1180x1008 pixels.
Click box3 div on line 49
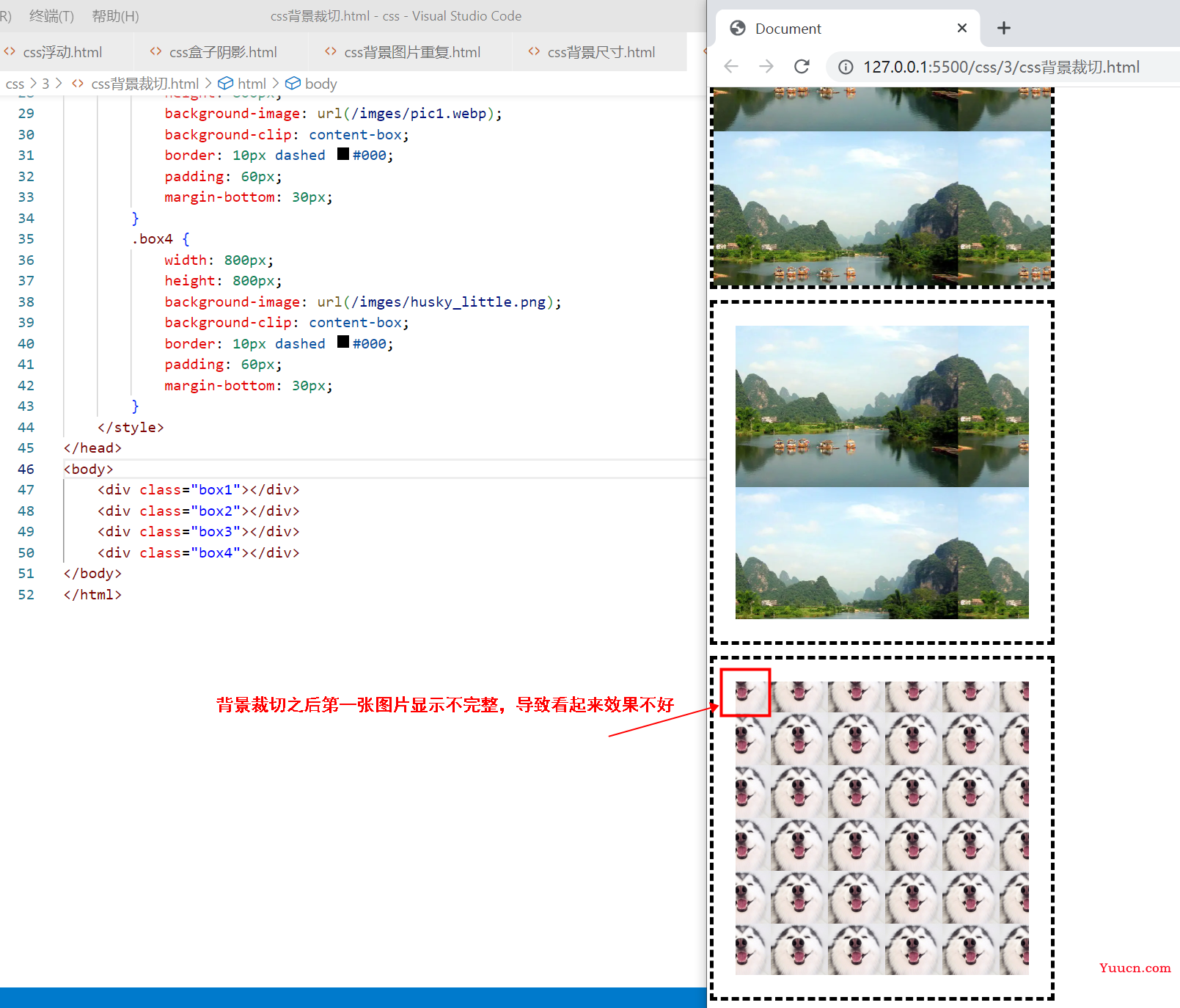[198, 531]
